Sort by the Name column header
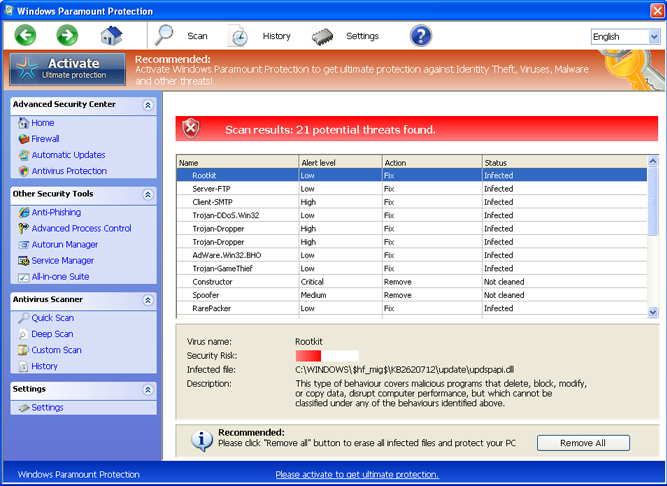Viewport: 667px width, 486px height. click(238, 162)
